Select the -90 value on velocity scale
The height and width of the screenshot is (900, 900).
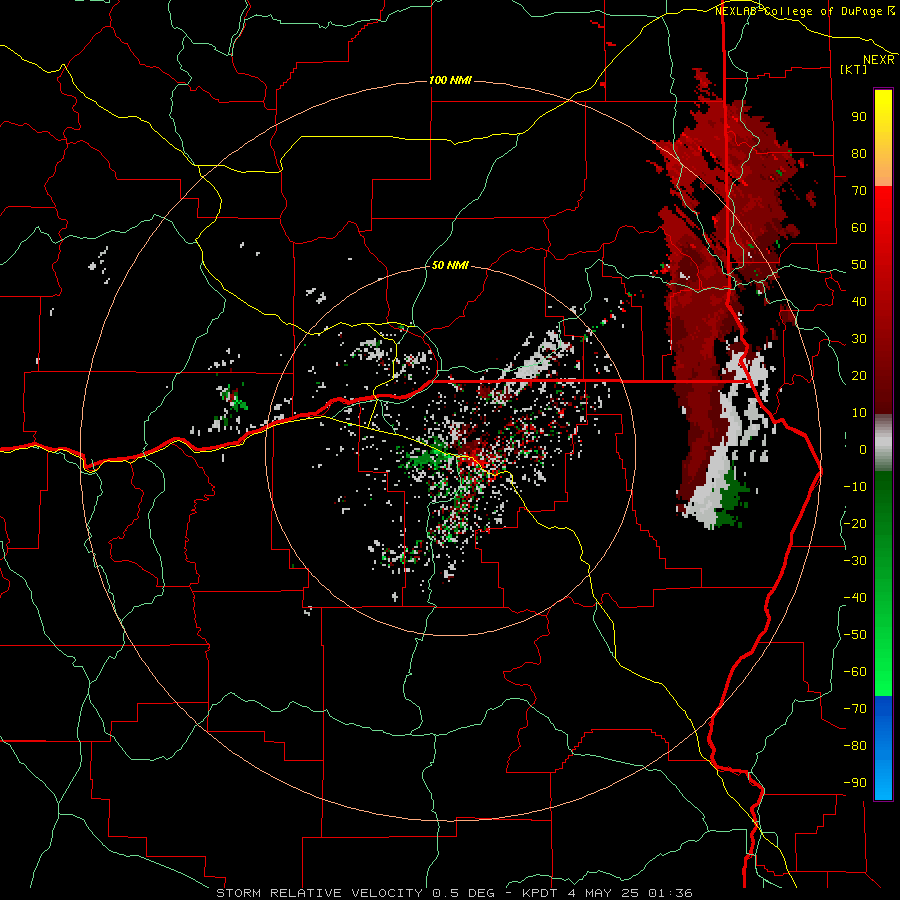coord(855,783)
